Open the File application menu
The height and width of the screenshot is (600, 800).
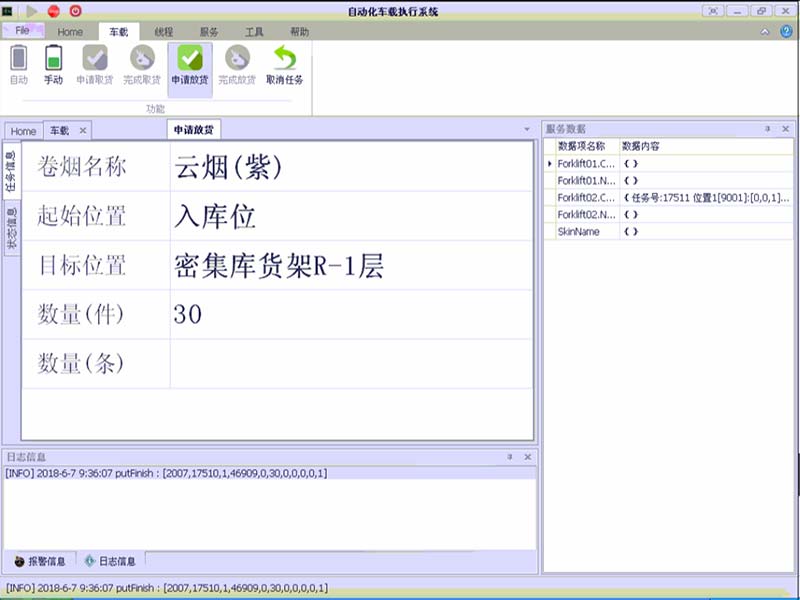(22, 31)
